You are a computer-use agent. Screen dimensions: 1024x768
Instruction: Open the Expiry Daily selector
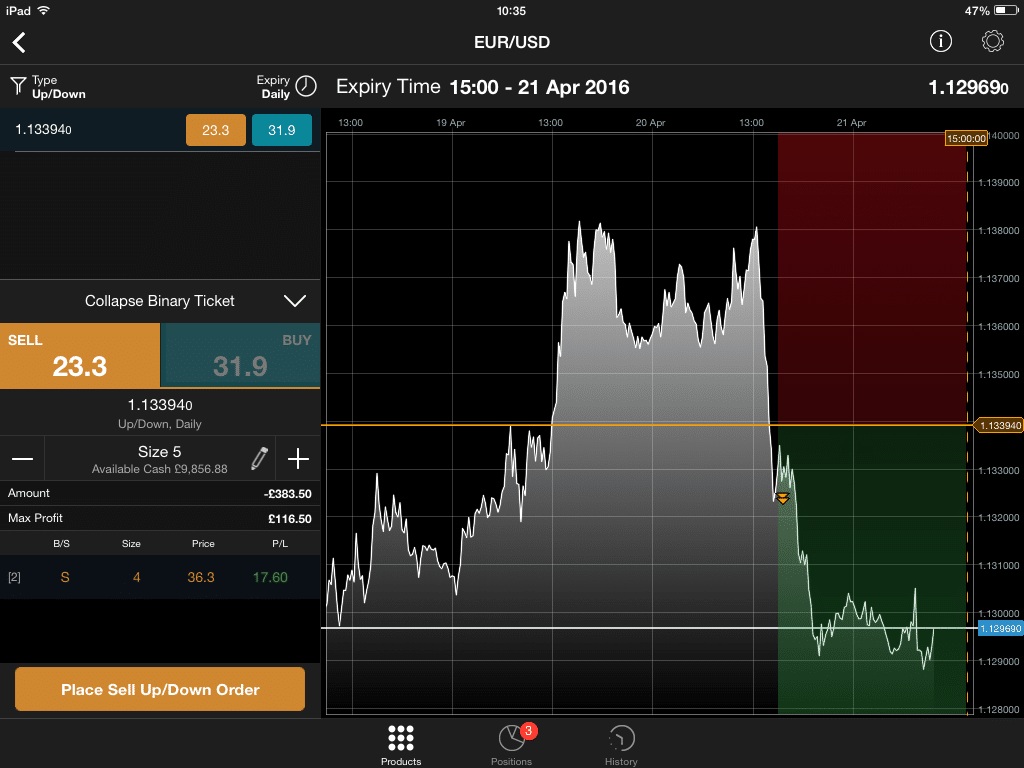point(273,87)
